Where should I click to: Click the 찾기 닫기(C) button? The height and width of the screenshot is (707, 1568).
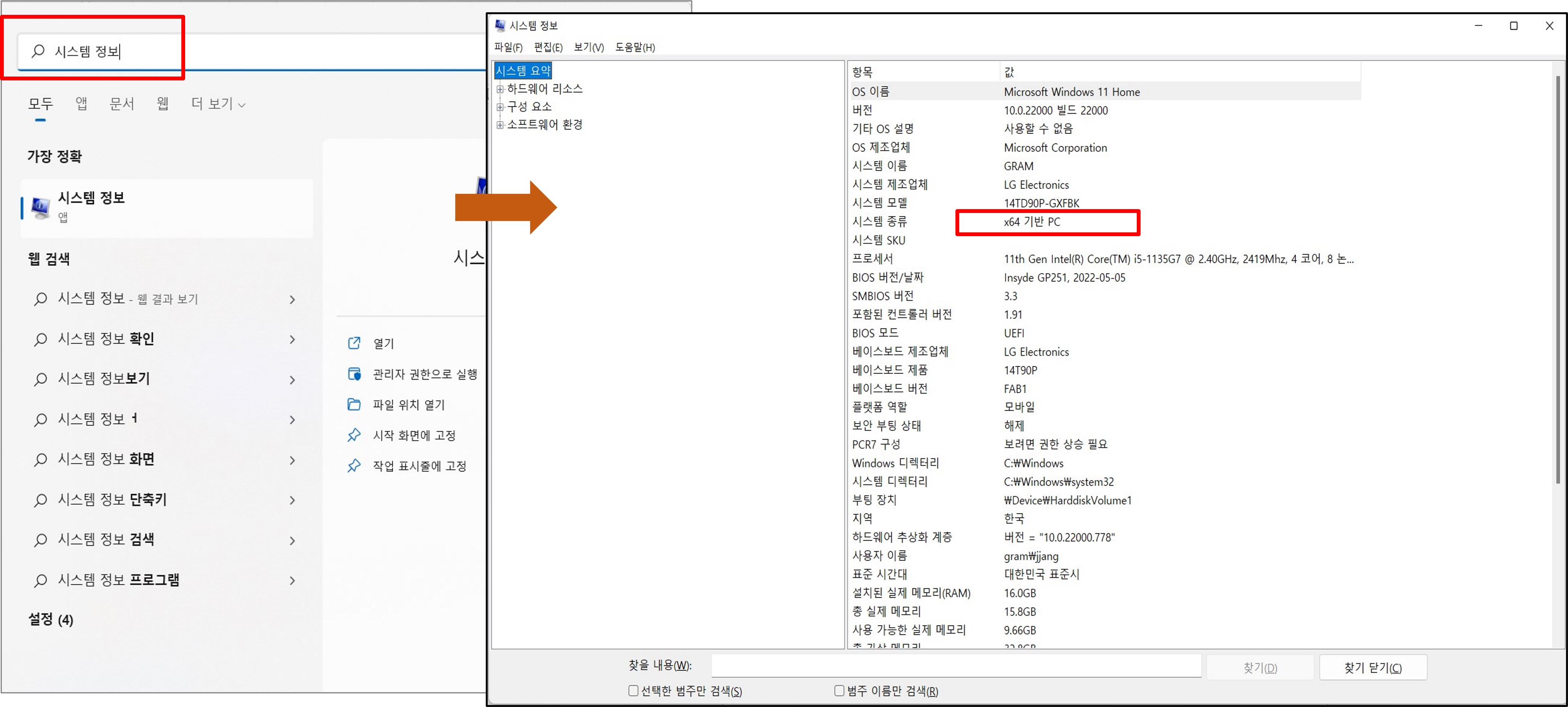[1373, 667]
